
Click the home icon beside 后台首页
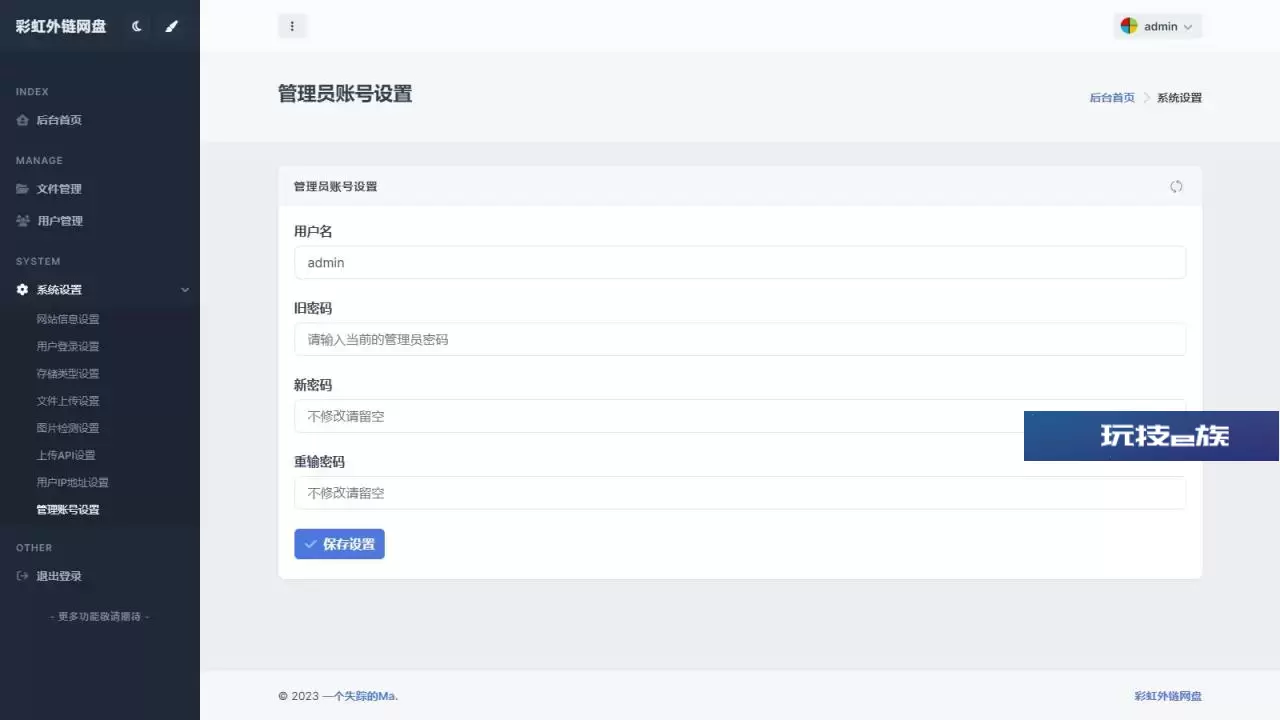[22, 120]
